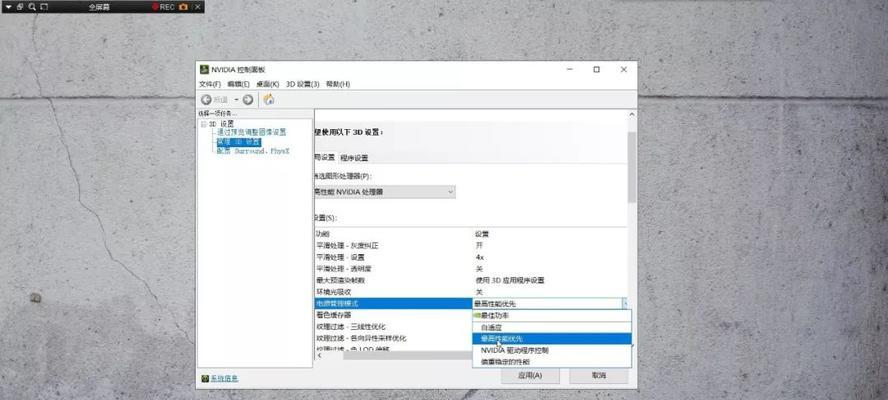Click the 取消 button
888x400 pixels.
(x=599, y=375)
